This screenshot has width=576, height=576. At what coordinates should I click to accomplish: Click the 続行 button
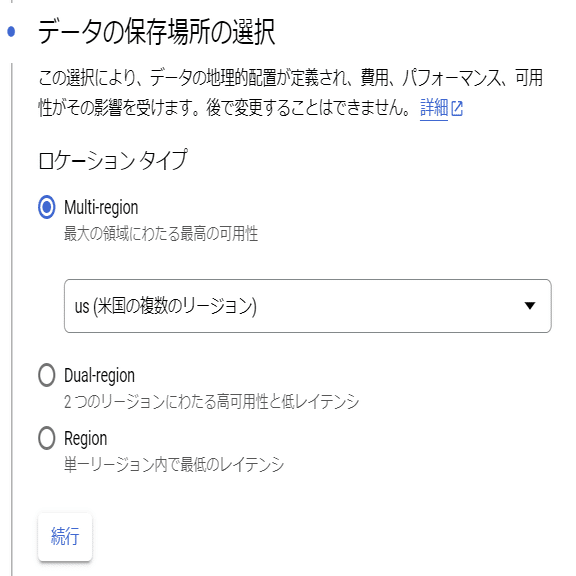tap(65, 537)
